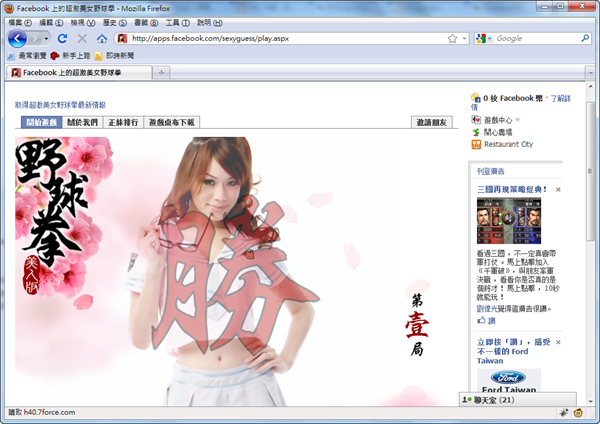
Task: Click the thumbs-up 讚 icon on the ad
Action: click(481, 320)
